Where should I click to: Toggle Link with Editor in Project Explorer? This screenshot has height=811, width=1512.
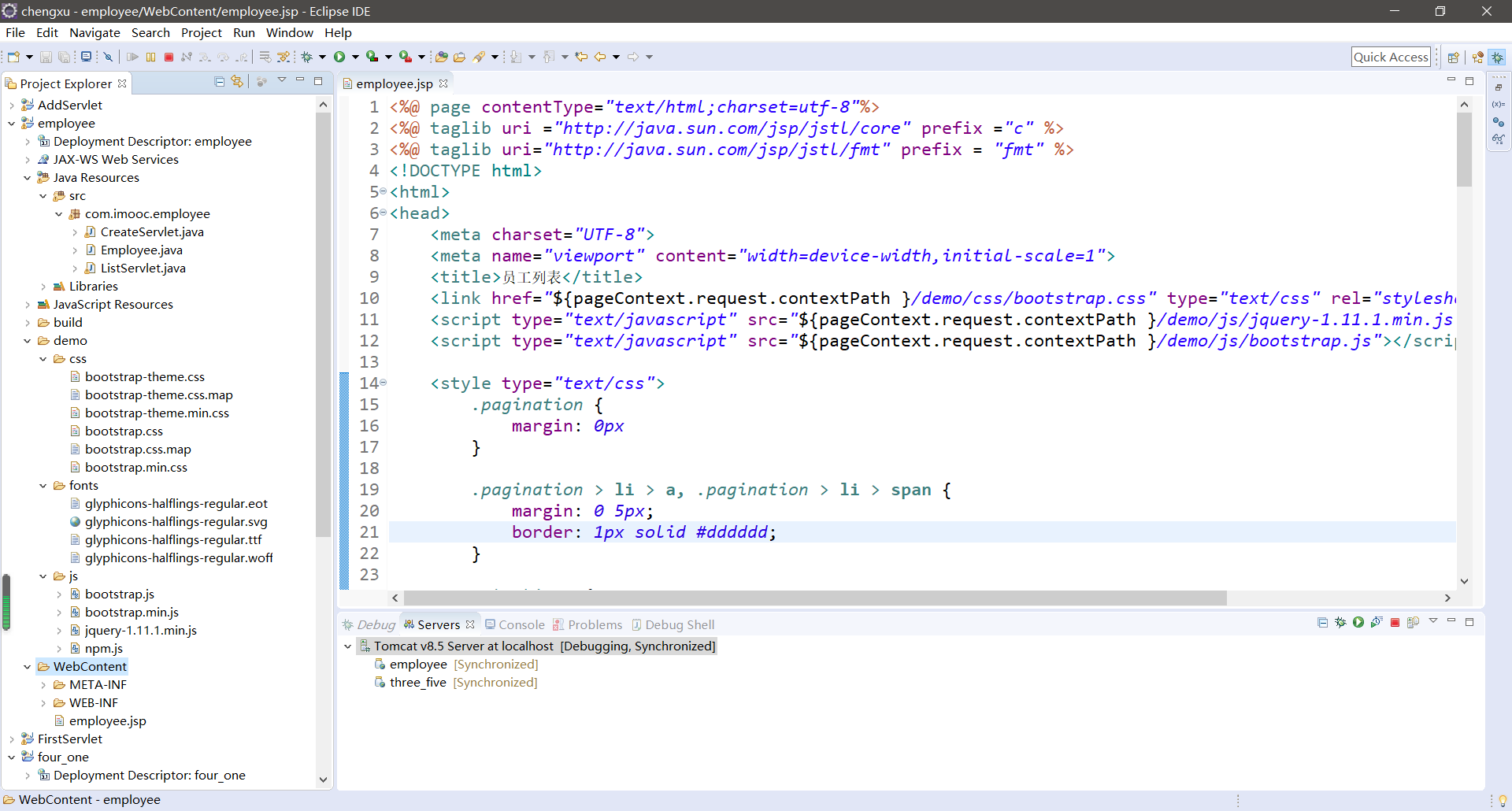tap(237, 81)
